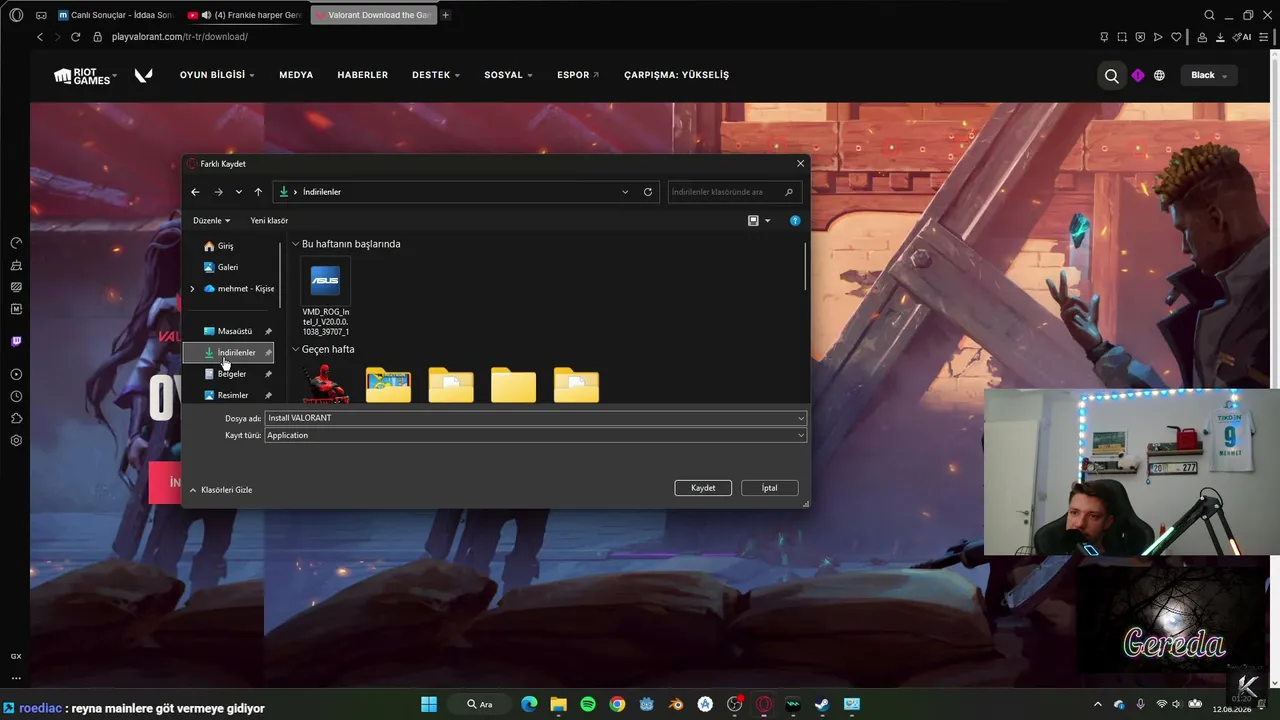Reload the page in Opera
This screenshot has height=720, width=1280.
[x=75, y=37]
